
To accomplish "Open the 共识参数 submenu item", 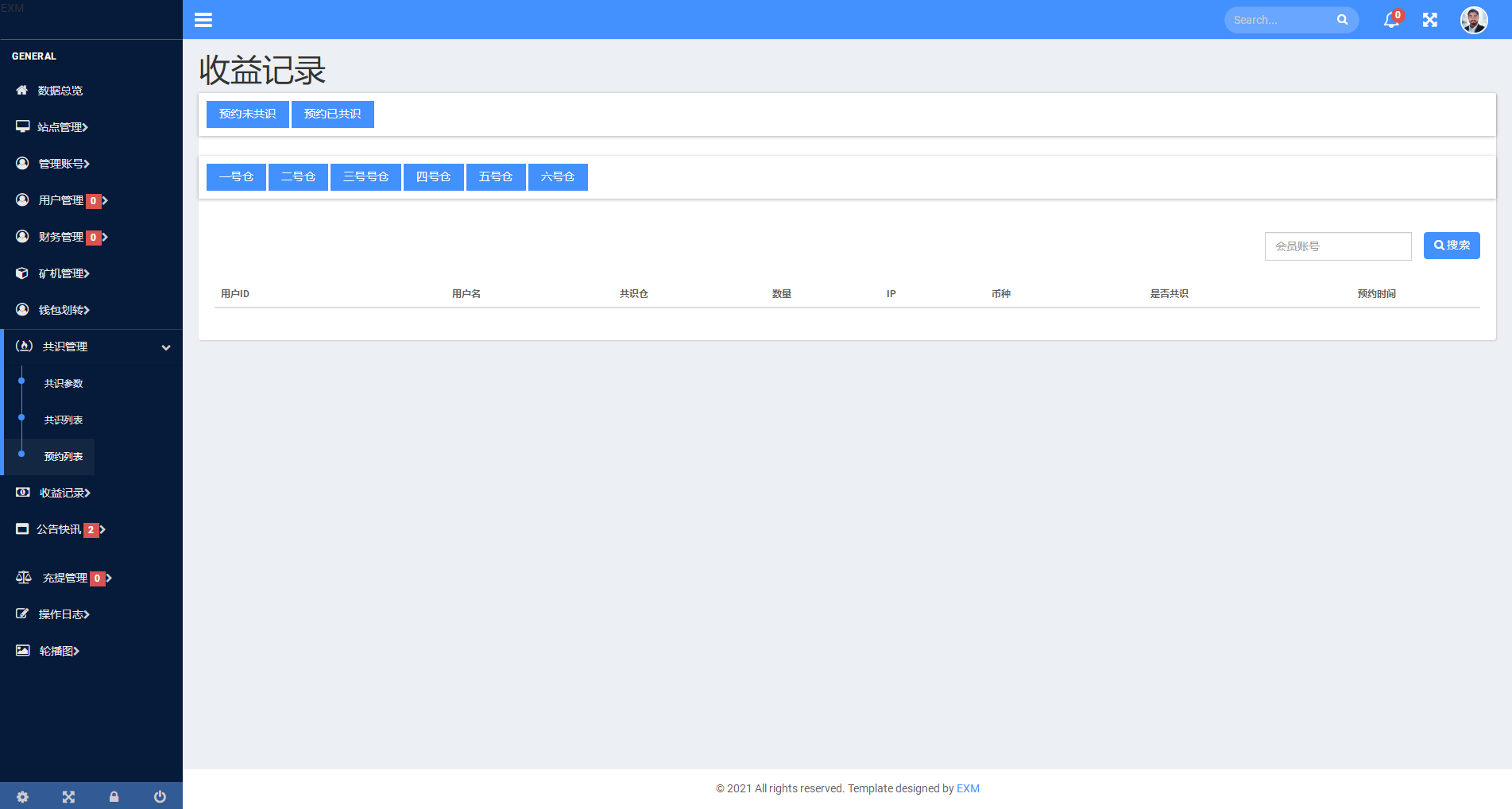I will click(64, 383).
